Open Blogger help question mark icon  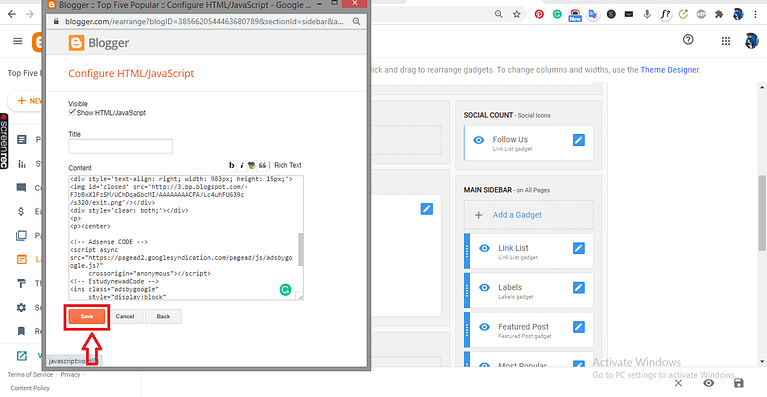tap(688, 40)
